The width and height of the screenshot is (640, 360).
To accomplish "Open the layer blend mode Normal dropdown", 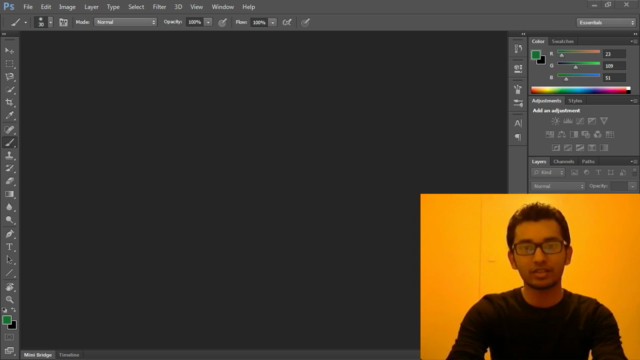I will tap(558, 186).
